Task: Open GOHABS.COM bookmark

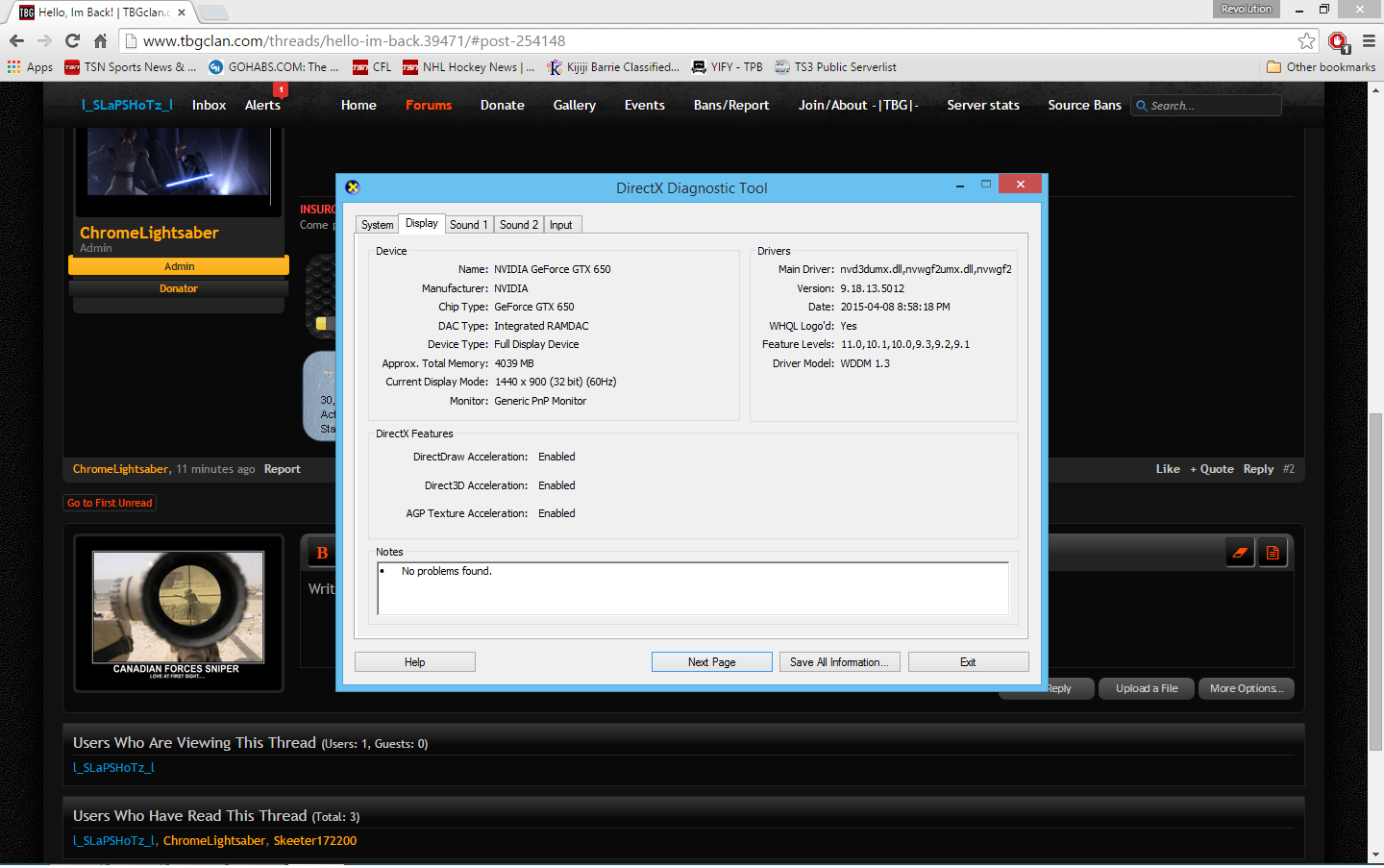Action: click(273, 67)
